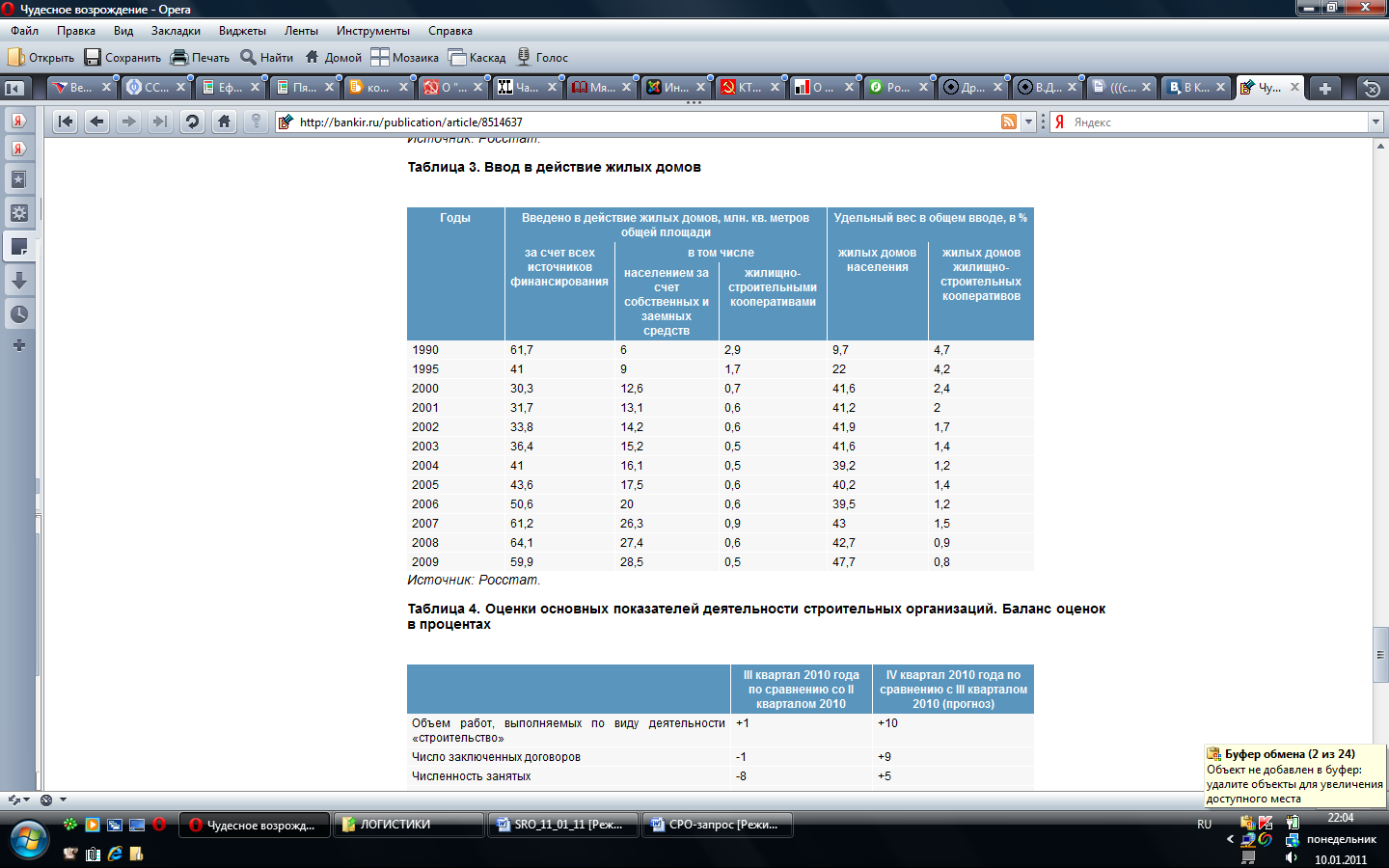Go to the home page via house icon

coord(224,122)
